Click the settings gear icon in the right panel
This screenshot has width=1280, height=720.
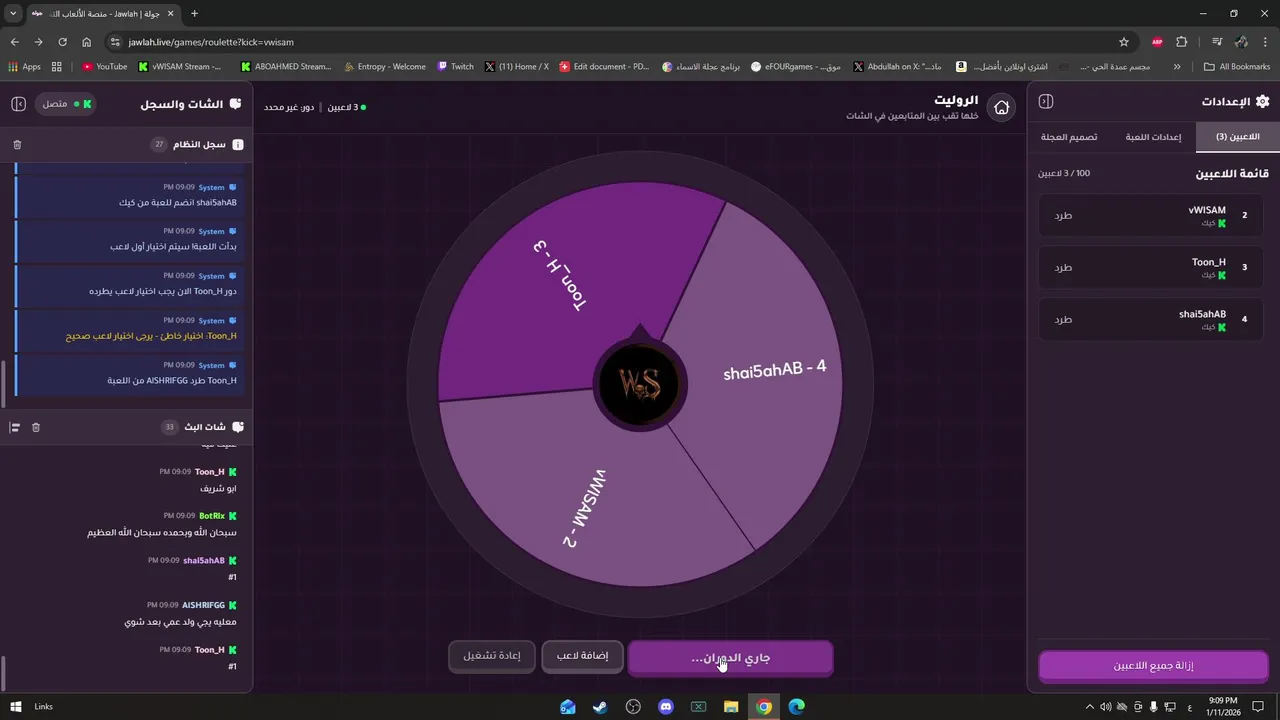coord(1262,101)
